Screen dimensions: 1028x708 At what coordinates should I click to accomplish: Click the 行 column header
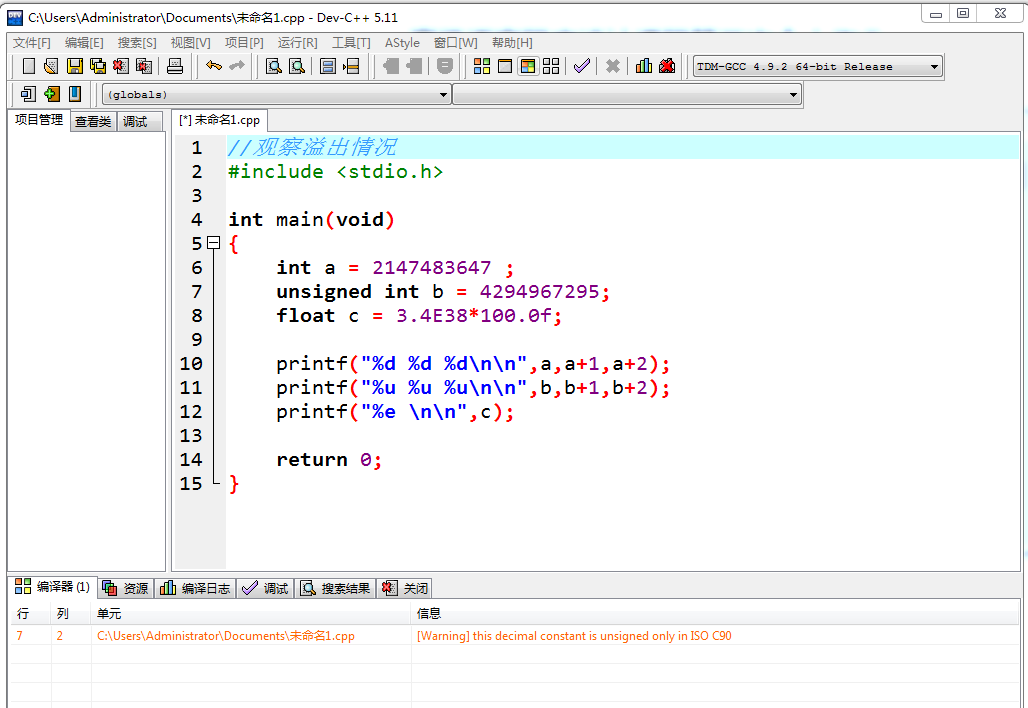(x=30, y=614)
